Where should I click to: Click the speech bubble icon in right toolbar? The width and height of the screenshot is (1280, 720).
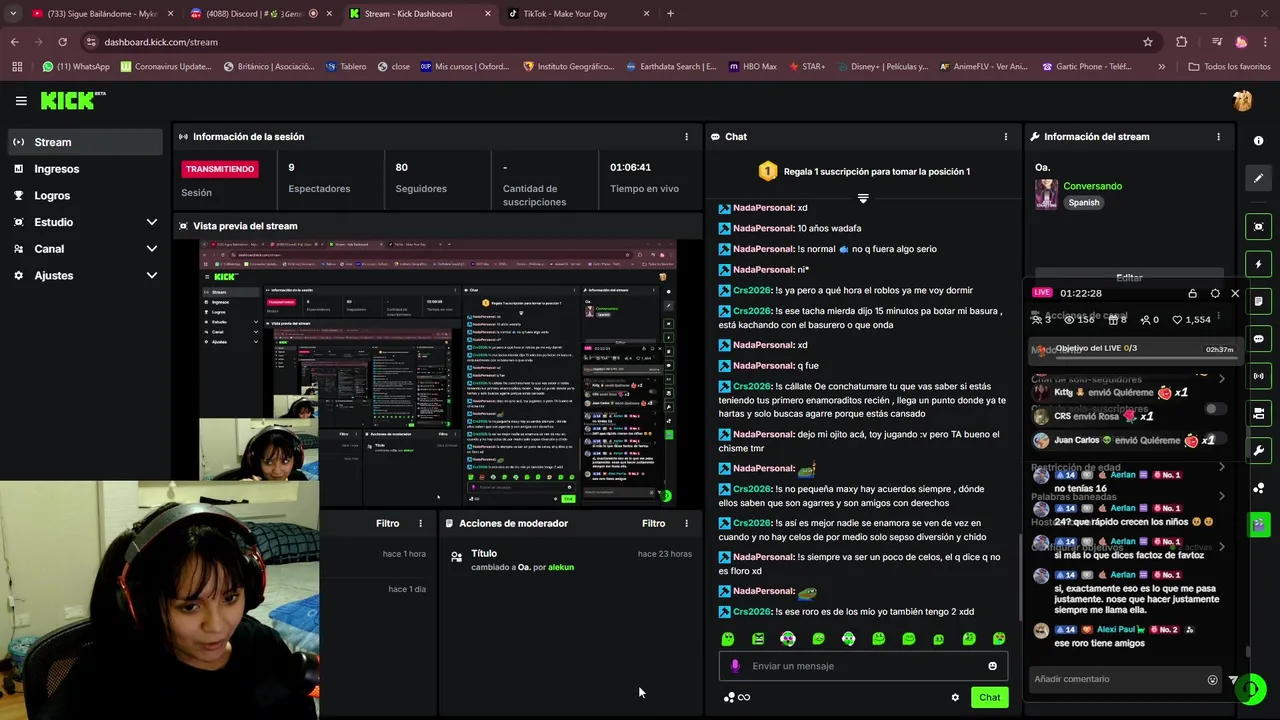[x=1259, y=339]
